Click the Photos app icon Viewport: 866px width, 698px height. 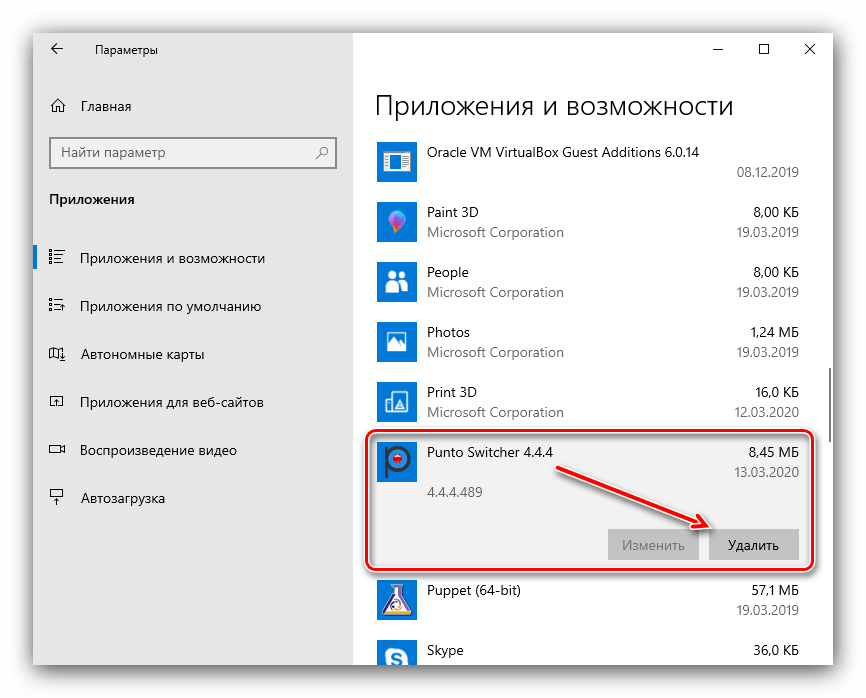(396, 342)
